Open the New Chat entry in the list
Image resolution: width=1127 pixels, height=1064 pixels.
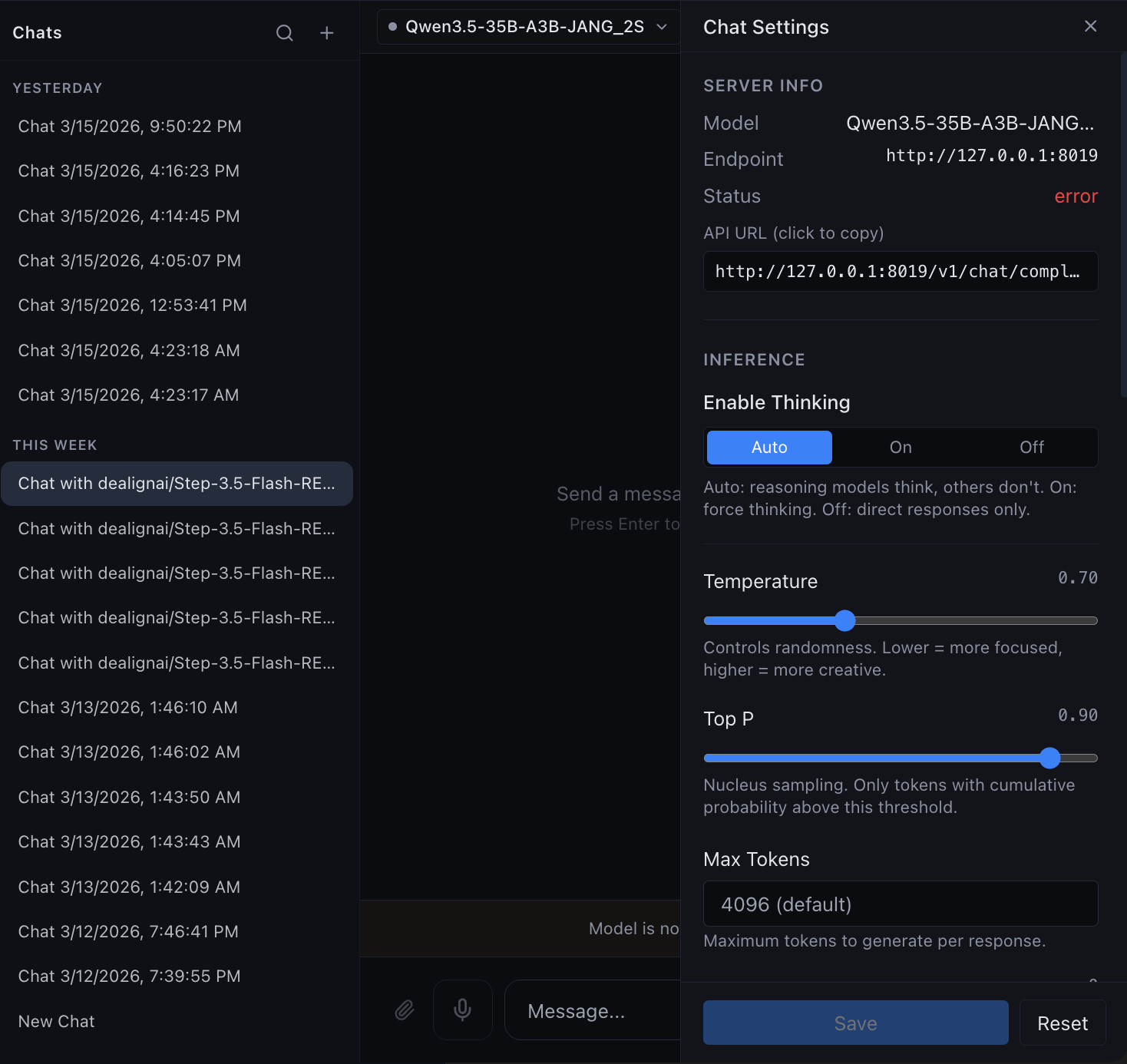pyautogui.click(x=177, y=1022)
